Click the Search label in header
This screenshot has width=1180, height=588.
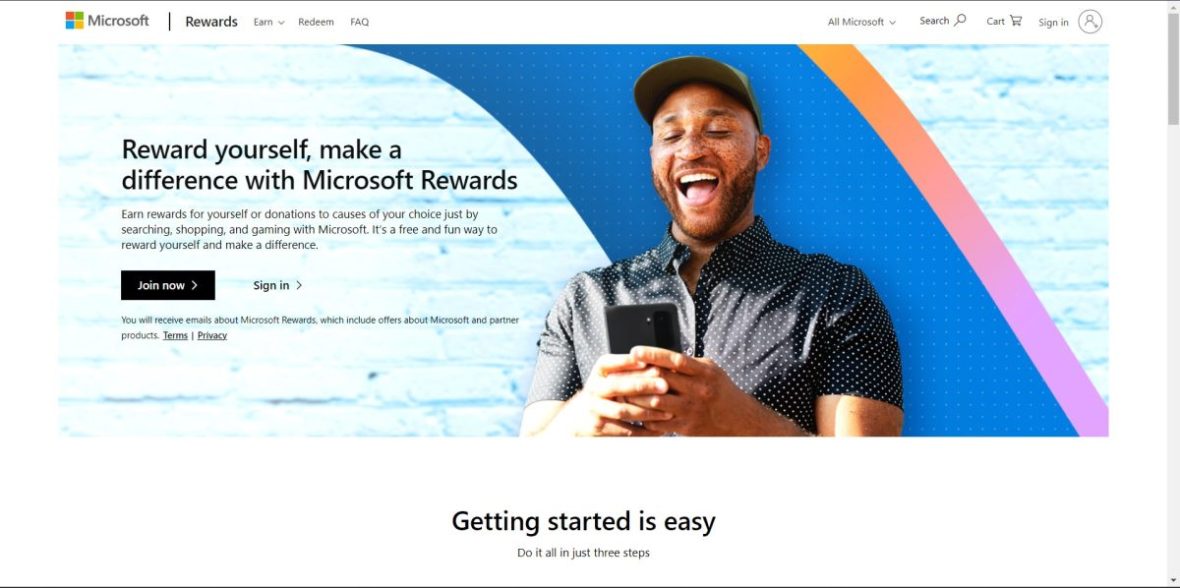coord(934,21)
